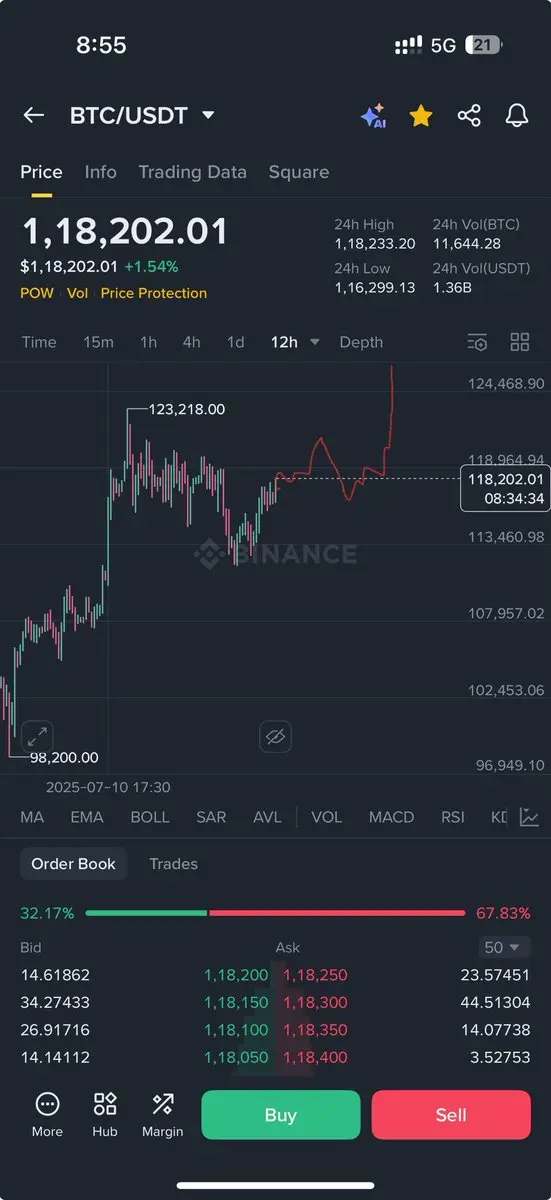The height and width of the screenshot is (1200, 551).
Task: Expand chart to fullscreen
Action: [x=37, y=737]
